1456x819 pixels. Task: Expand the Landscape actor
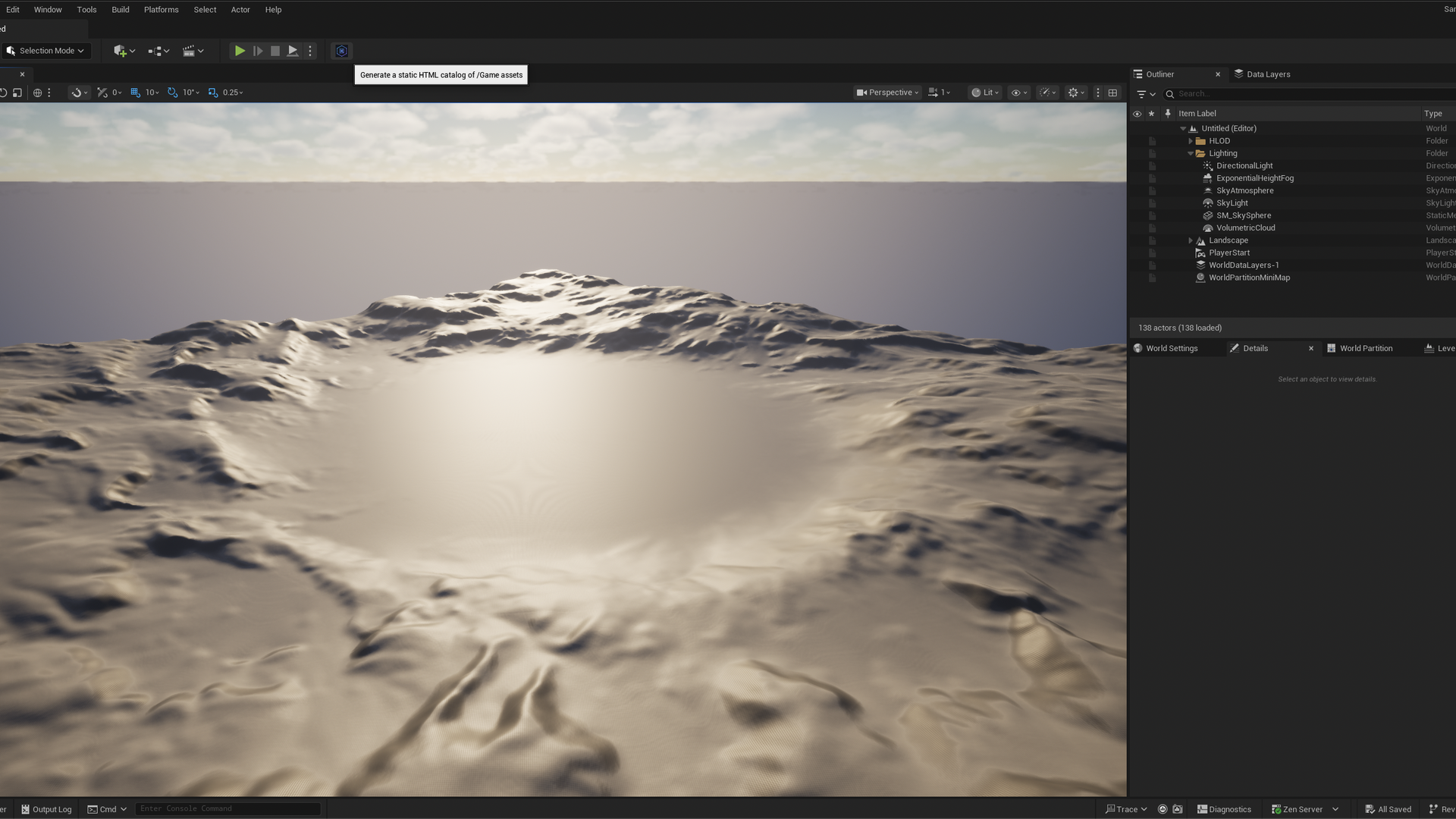(1191, 240)
